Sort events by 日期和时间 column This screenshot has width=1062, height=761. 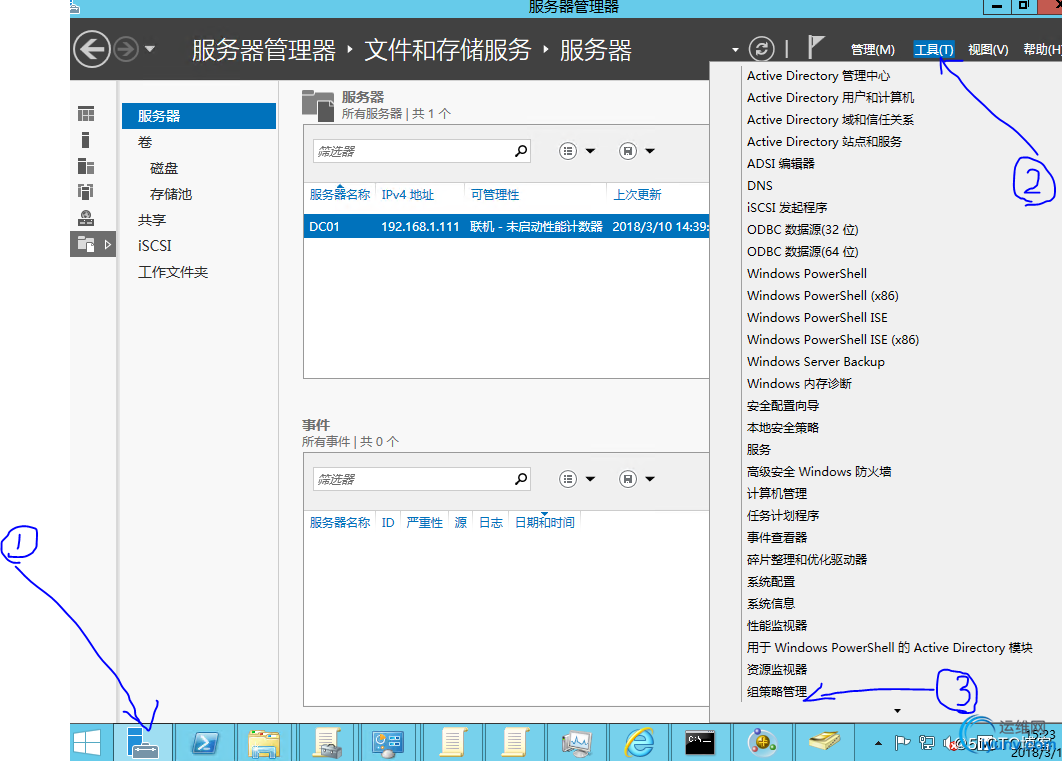coord(545,523)
